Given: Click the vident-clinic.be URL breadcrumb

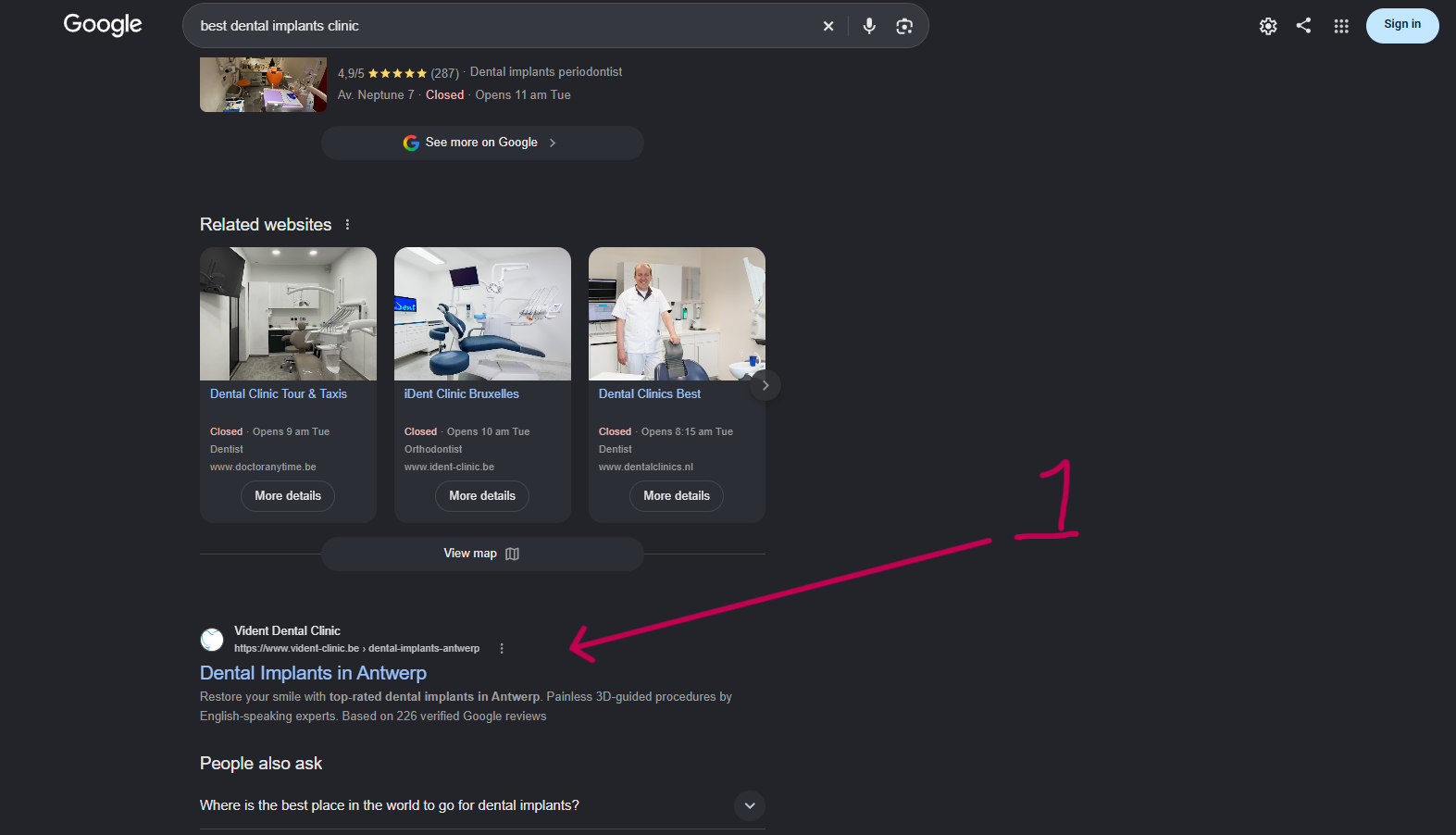Looking at the screenshot, I should click(356, 649).
